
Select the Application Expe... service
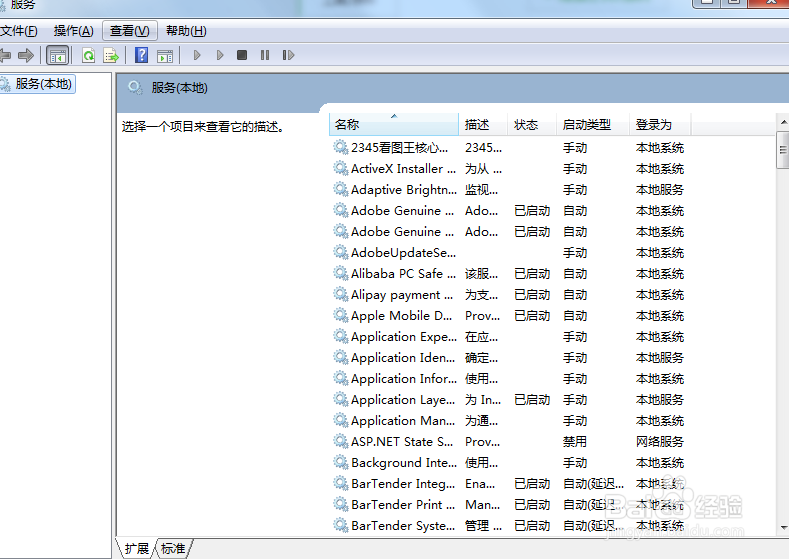pyautogui.click(x=508, y=337)
